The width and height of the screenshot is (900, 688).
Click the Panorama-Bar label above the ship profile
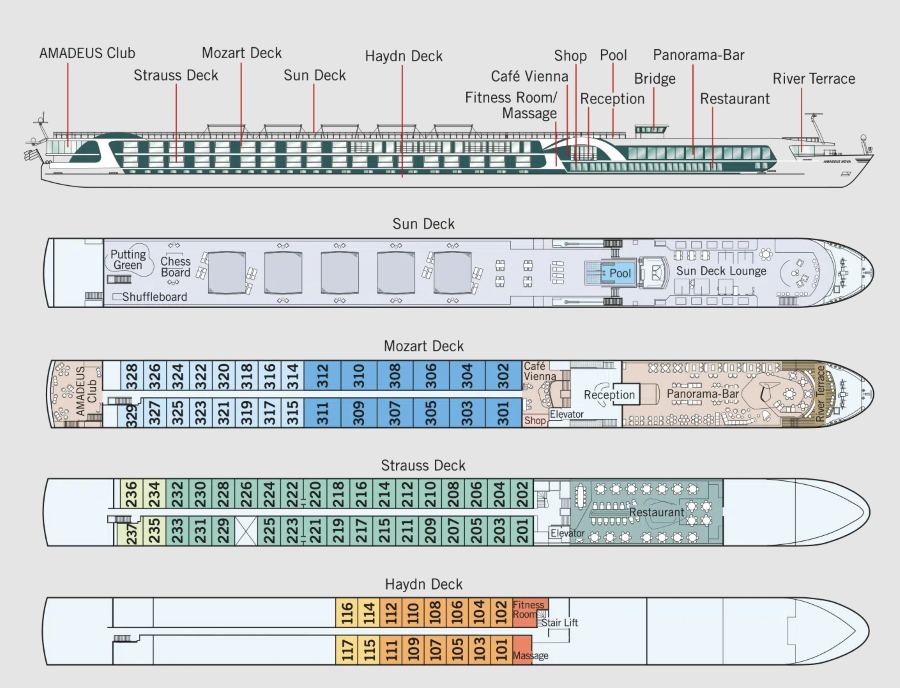(699, 55)
